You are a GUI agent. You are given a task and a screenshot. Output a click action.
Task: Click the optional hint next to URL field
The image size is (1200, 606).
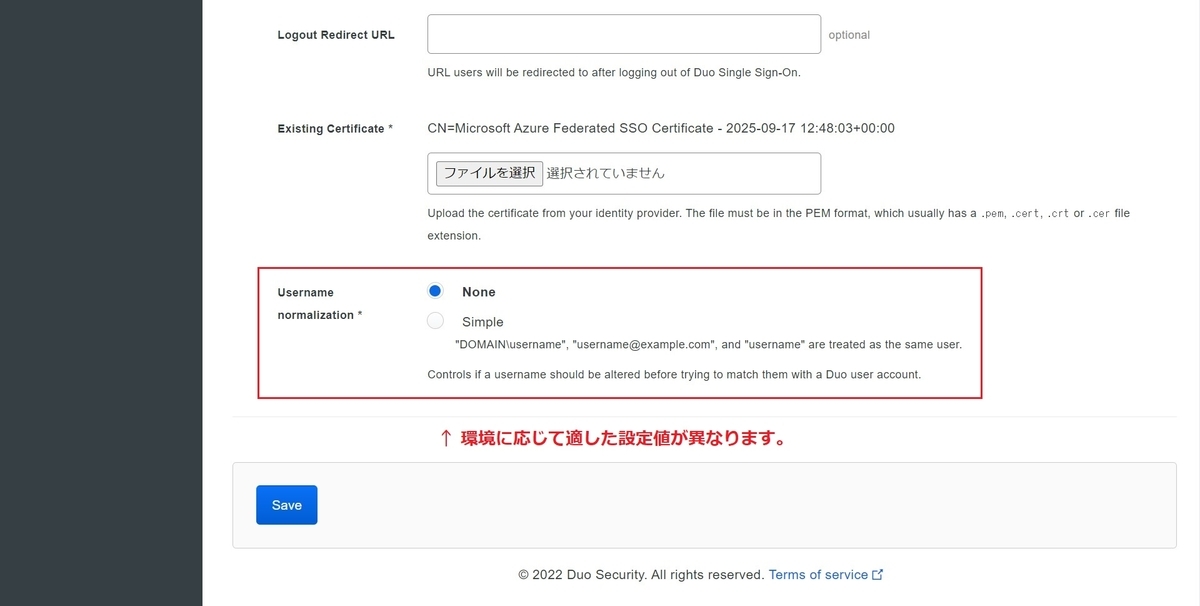point(849,35)
